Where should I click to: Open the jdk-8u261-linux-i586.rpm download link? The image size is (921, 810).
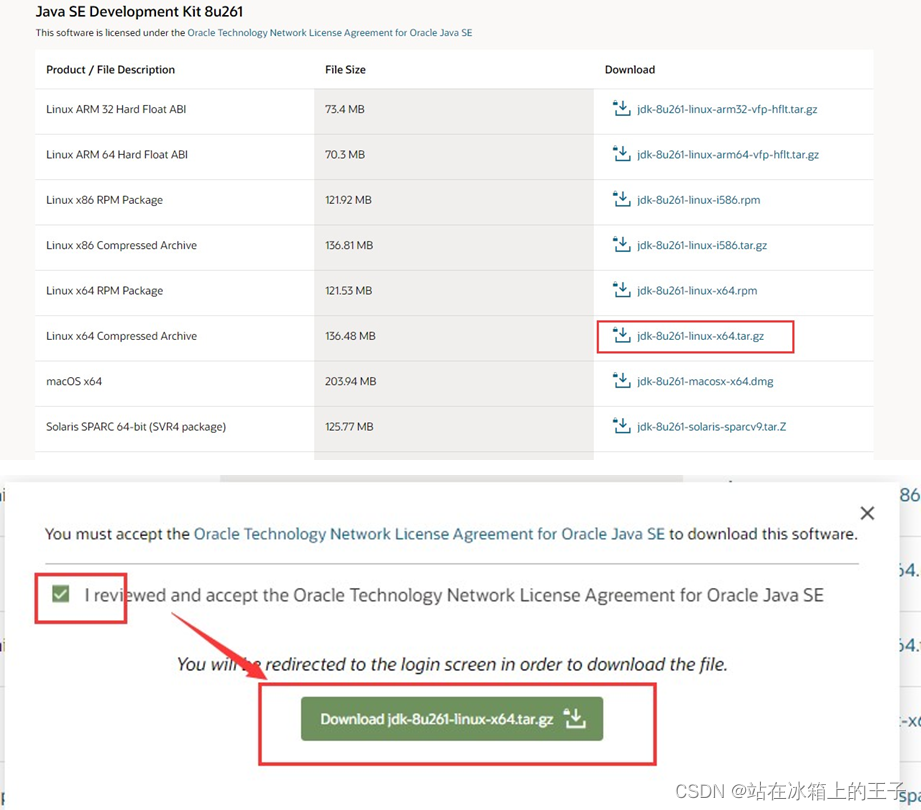[x=698, y=200]
